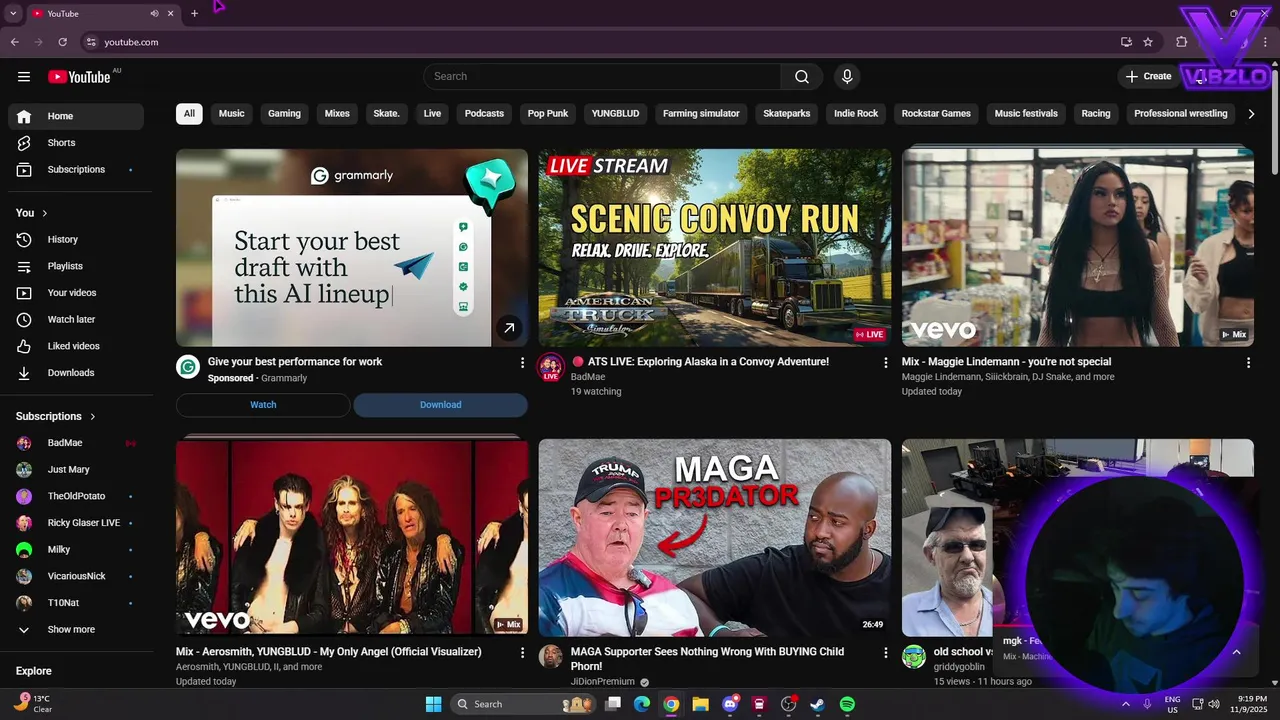Expand the Subscriptions section chevron
1280x720 pixels.
(x=93, y=417)
